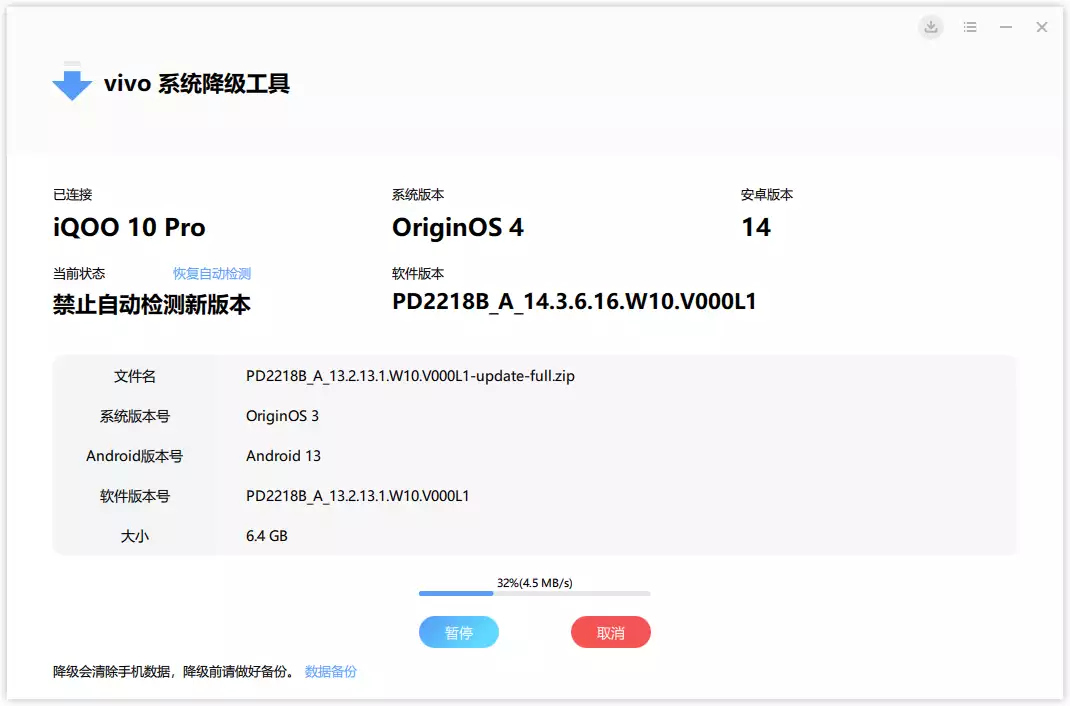Close the downgrade tool window
The height and width of the screenshot is (706, 1070).
tap(1041, 27)
